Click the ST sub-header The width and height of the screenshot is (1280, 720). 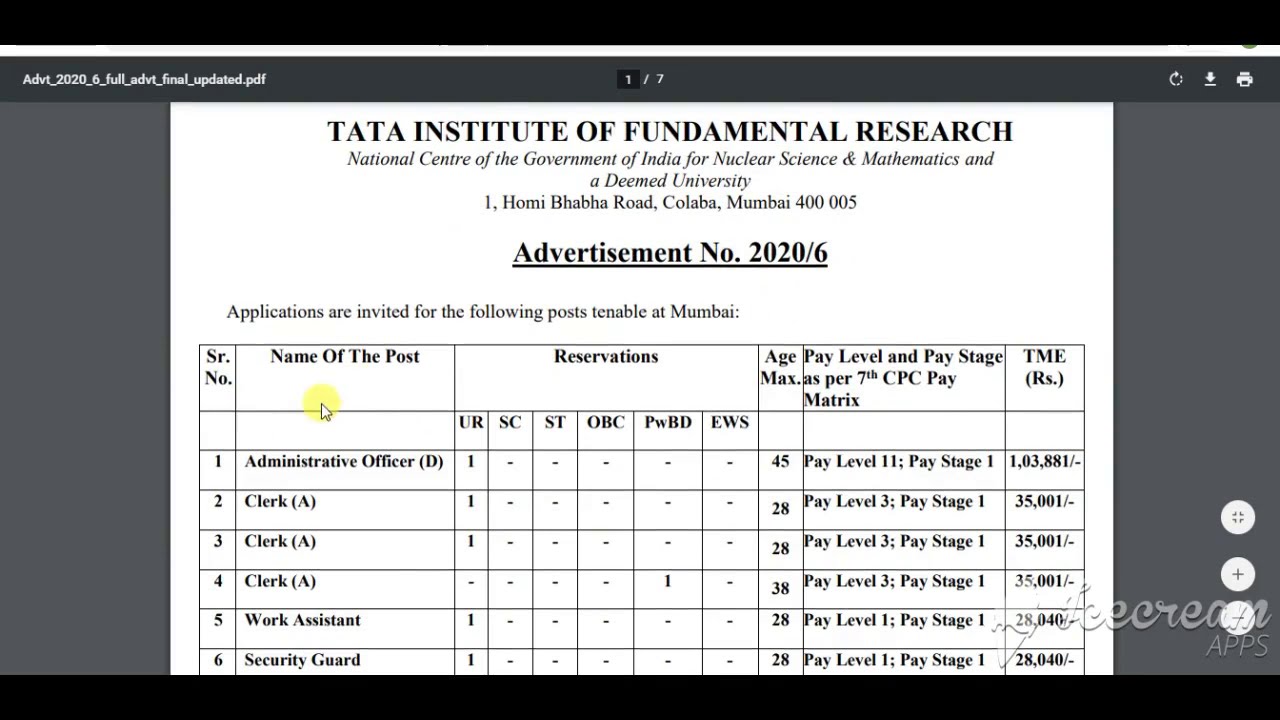555,422
